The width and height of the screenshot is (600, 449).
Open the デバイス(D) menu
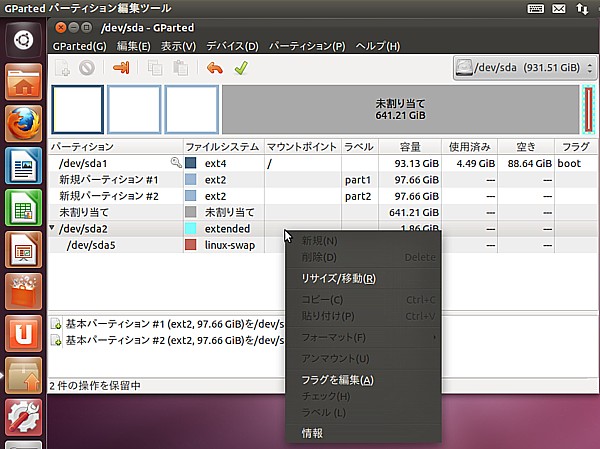(x=232, y=46)
